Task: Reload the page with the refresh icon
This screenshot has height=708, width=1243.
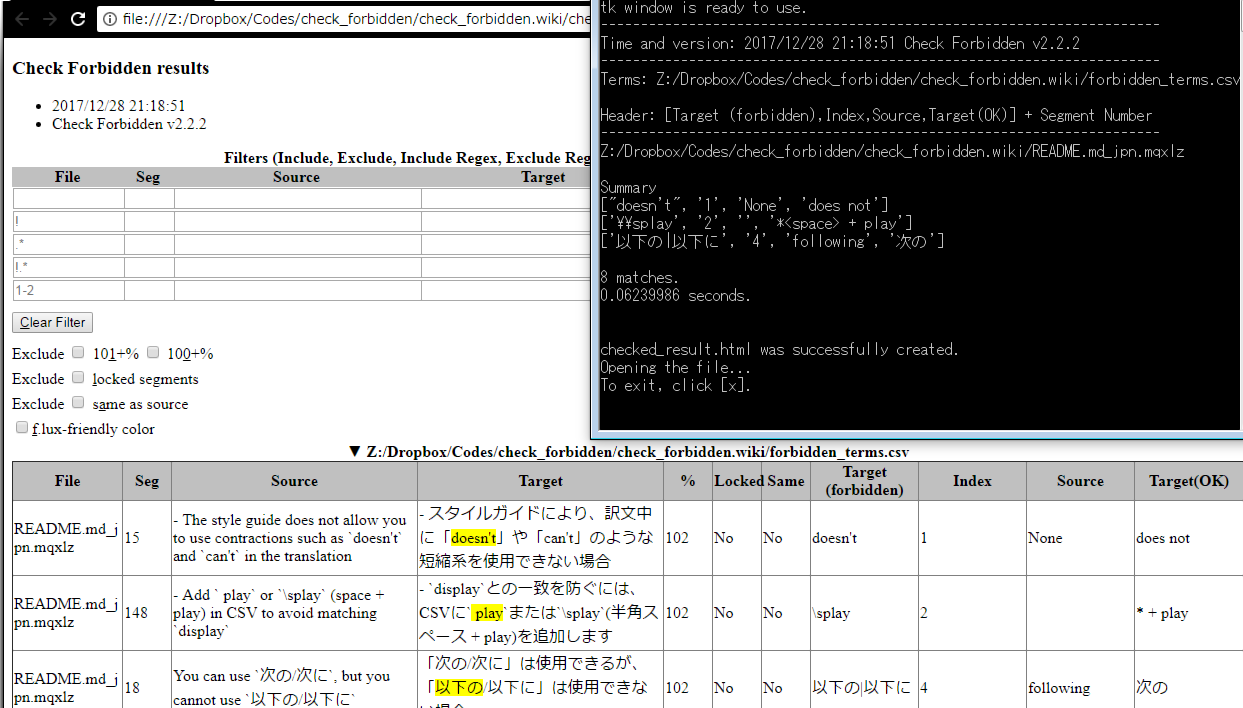Action: pos(78,19)
